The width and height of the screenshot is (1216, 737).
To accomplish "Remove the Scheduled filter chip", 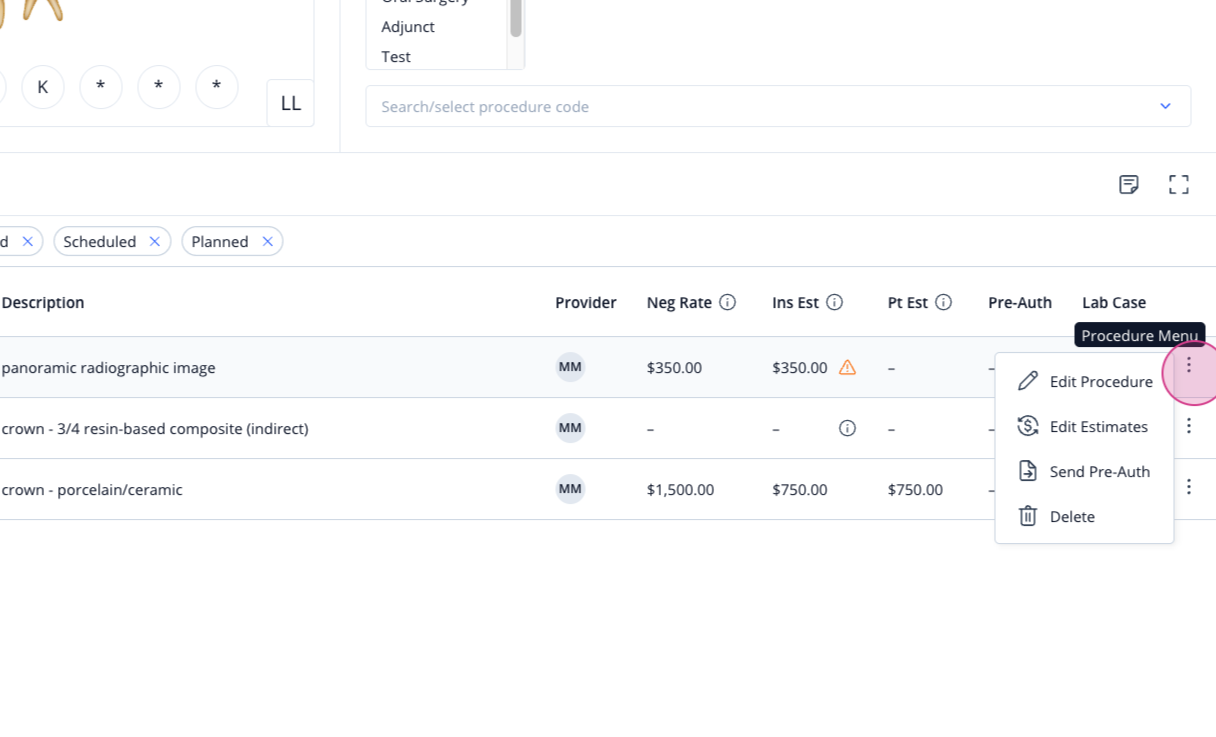I will [154, 241].
